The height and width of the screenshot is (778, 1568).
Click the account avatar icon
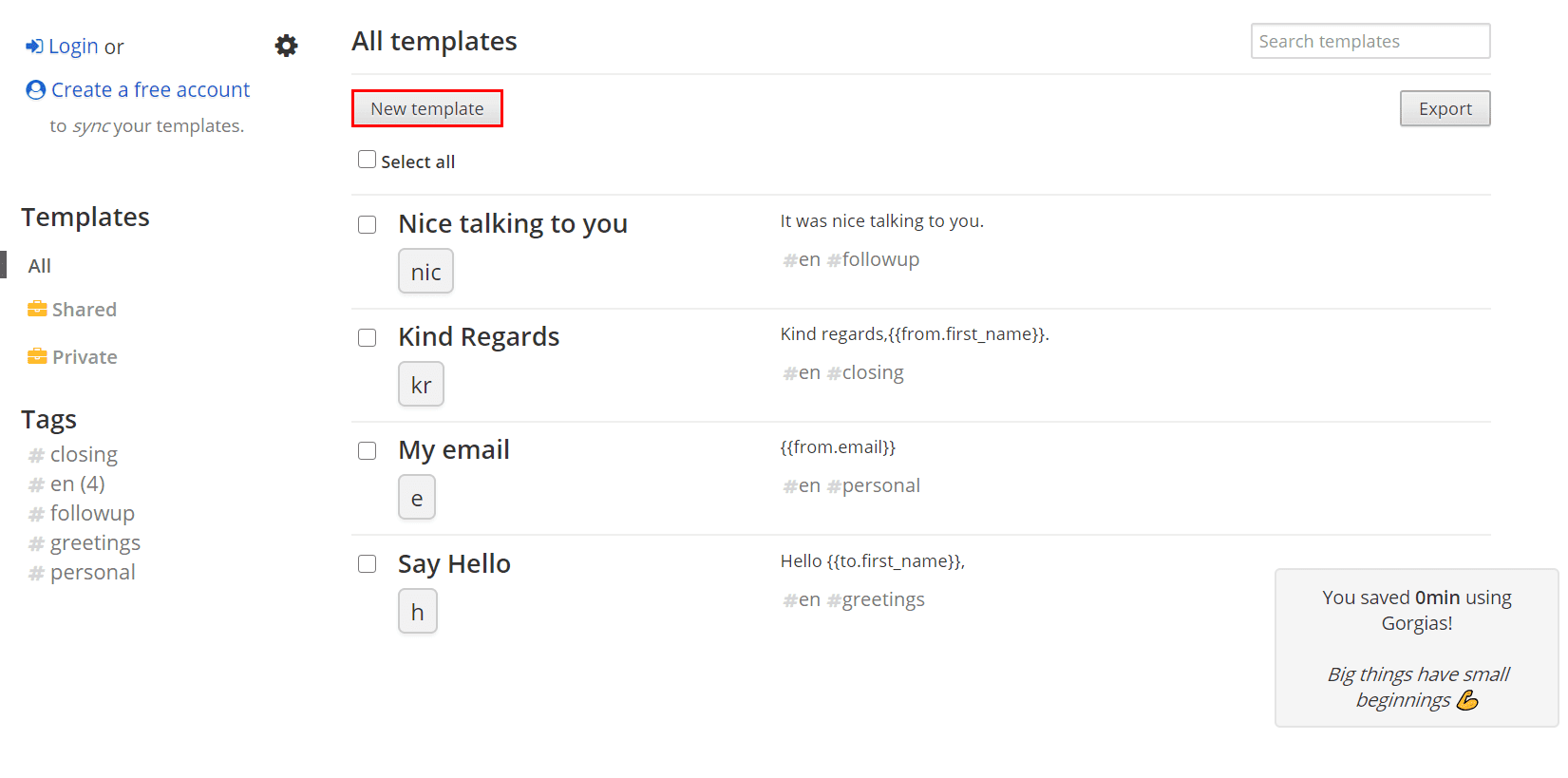pyautogui.click(x=36, y=89)
